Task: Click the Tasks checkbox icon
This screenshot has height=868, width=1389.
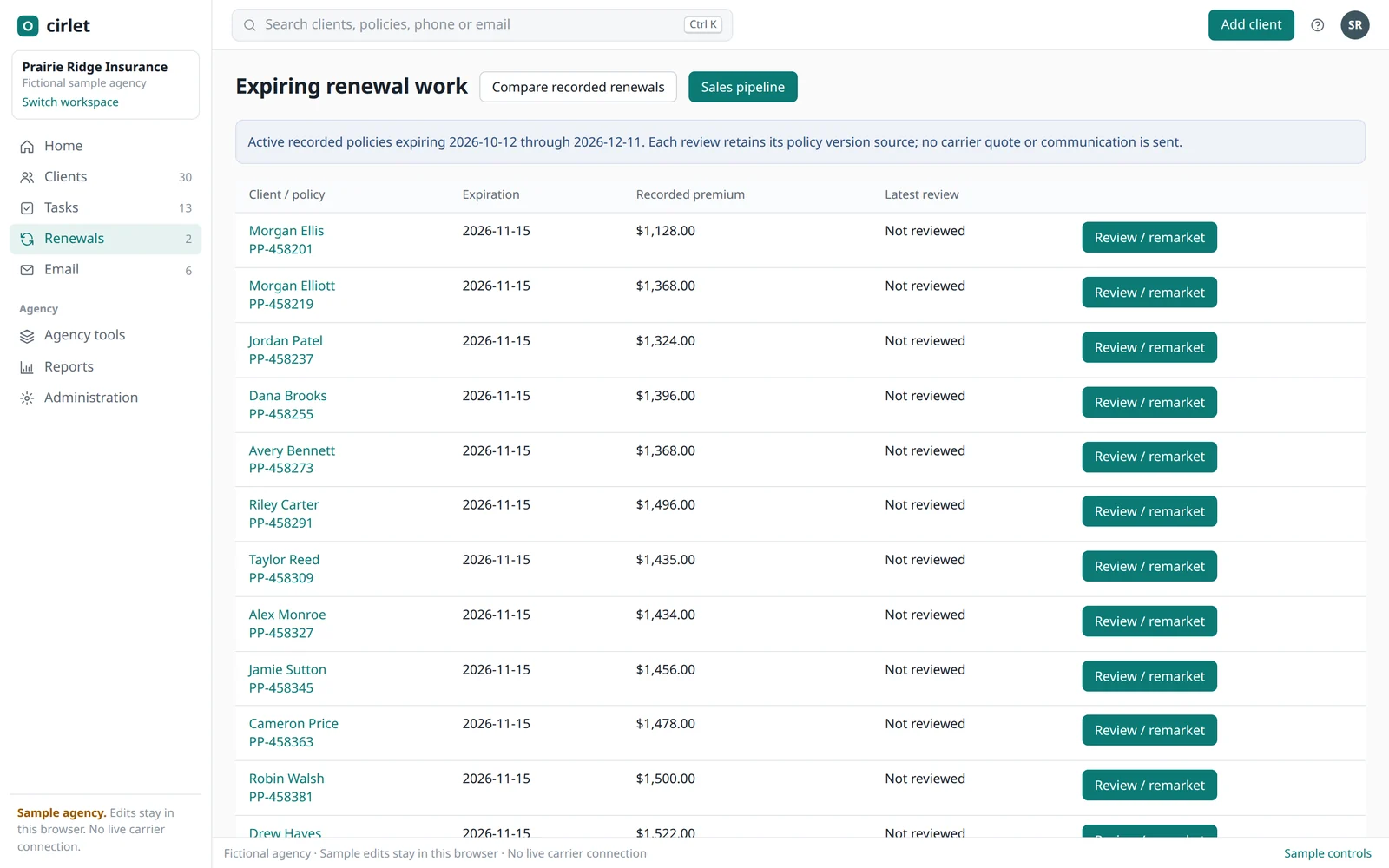Action: [x=27, y=208]
